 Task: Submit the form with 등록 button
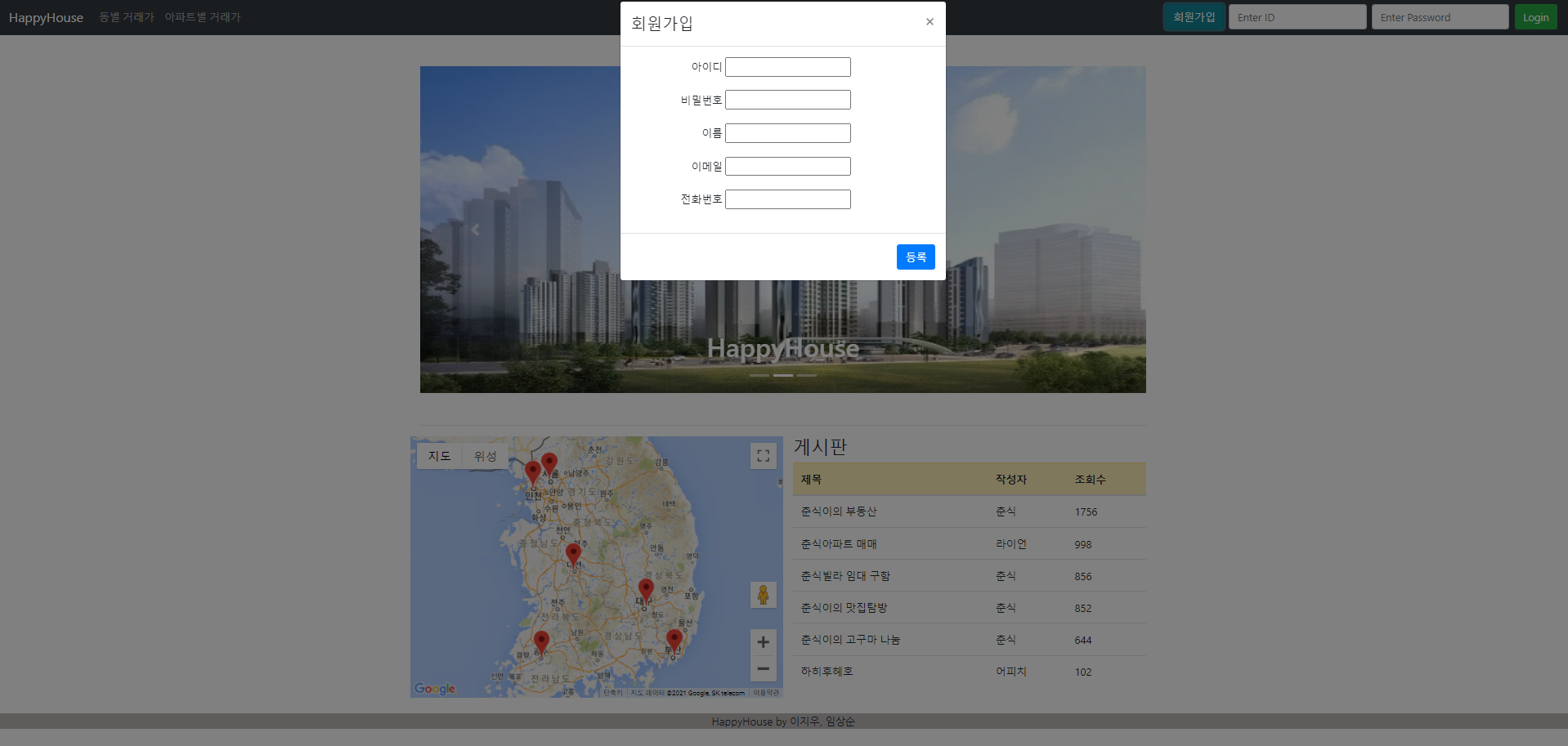[916, 257]
